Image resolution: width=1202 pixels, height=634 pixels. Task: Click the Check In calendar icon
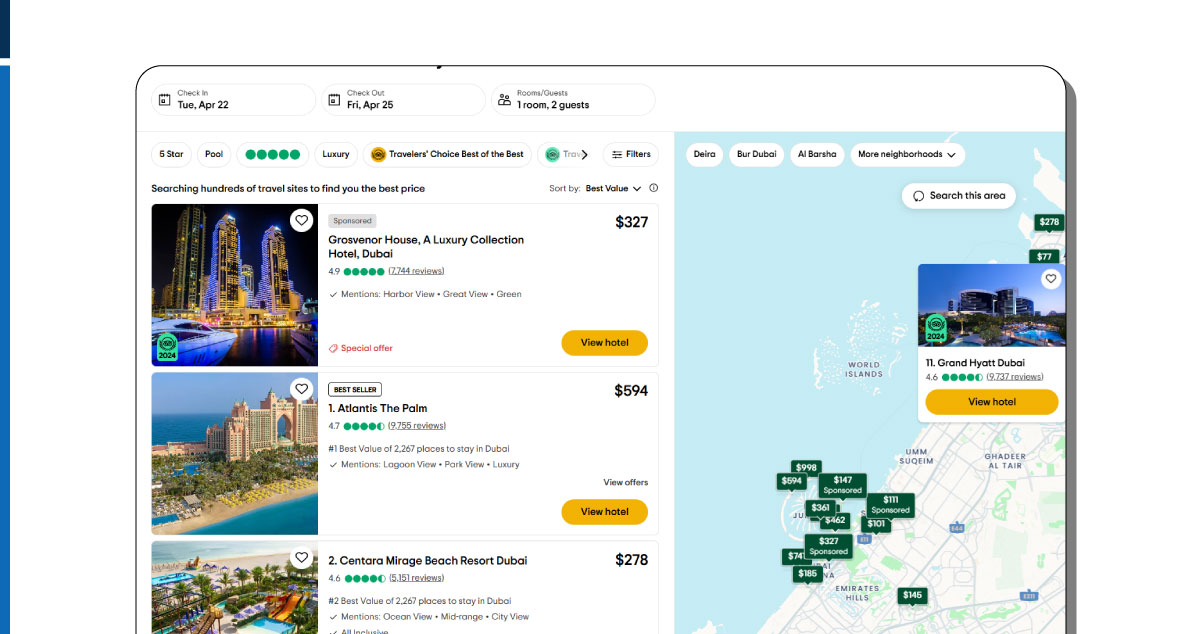tap(164, 99)
